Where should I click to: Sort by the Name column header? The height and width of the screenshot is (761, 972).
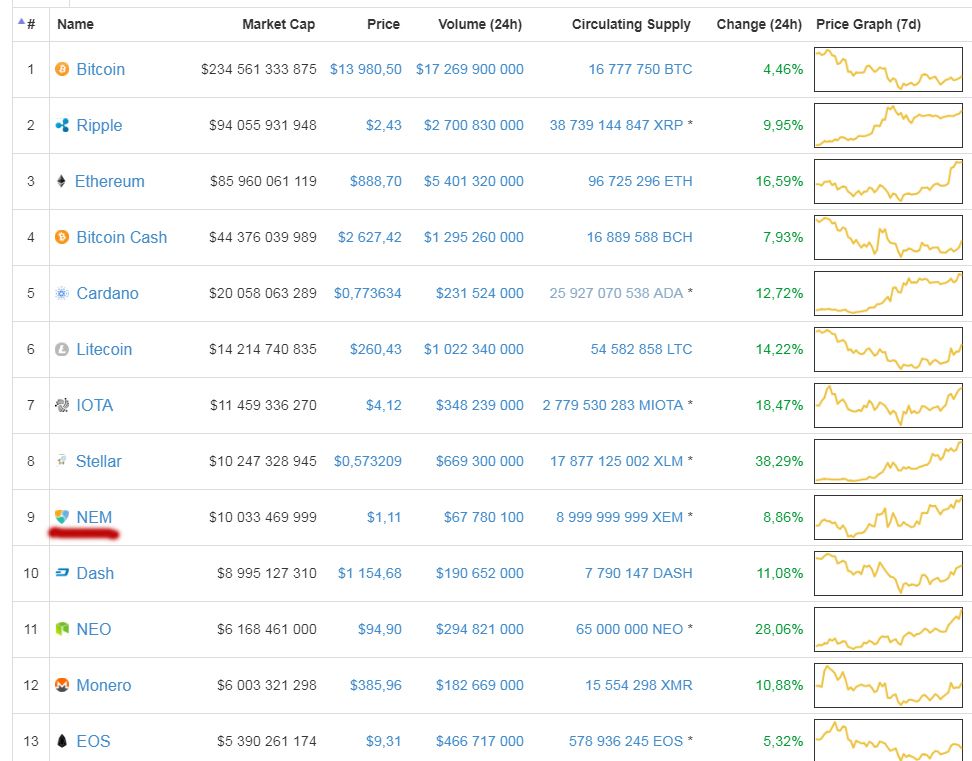click(x=76, y=24)
